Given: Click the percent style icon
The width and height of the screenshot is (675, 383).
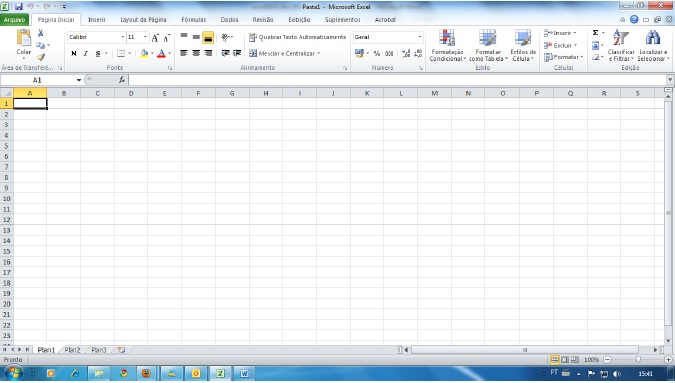Looking at the screenshot, I should pyautogui.click(x=377, y=53).
